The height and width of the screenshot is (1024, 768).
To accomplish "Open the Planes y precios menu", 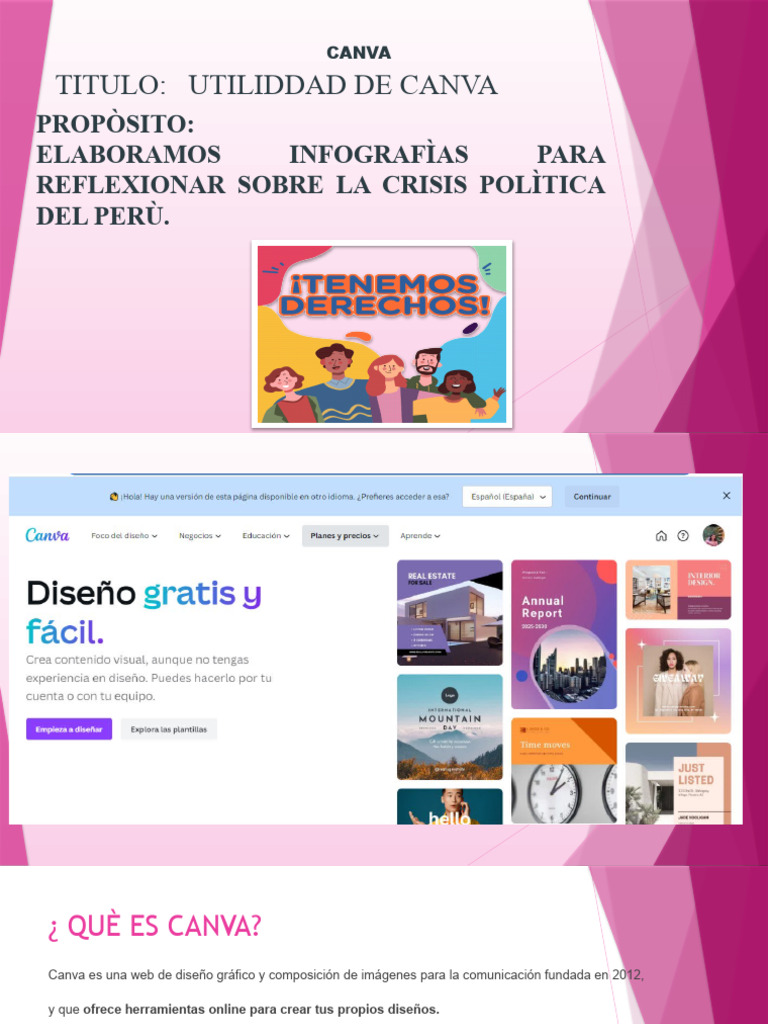I will tap(345, 536).
